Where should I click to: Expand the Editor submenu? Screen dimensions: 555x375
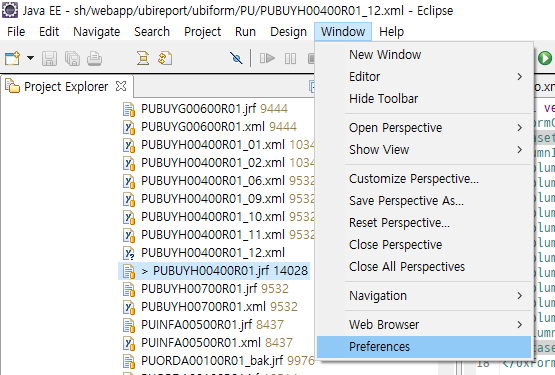[x=424, y=76]
